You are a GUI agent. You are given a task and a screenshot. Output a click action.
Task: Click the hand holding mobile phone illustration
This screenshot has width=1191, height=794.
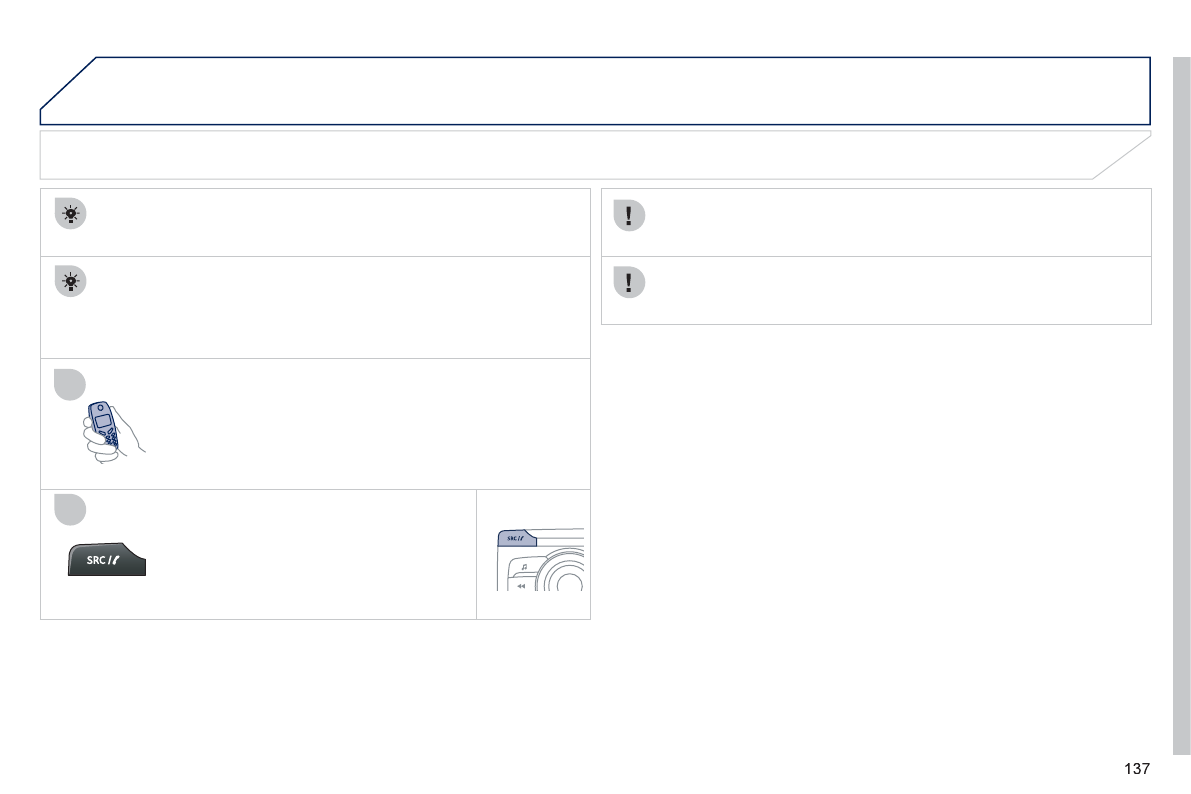tap(112, 431)
